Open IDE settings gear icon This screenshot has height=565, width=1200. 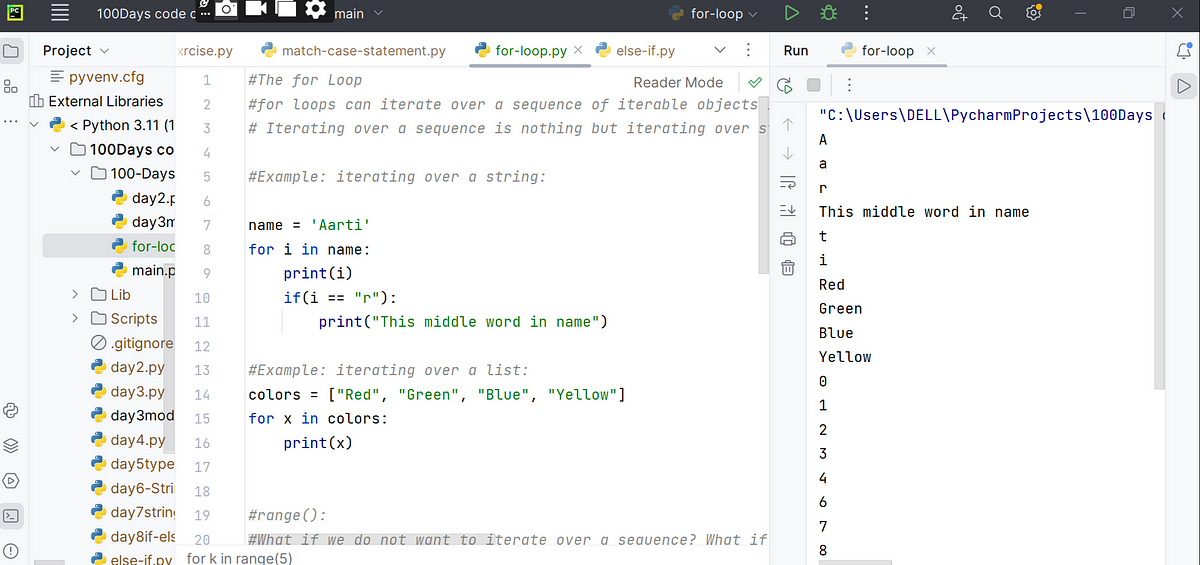[1034, 14]
